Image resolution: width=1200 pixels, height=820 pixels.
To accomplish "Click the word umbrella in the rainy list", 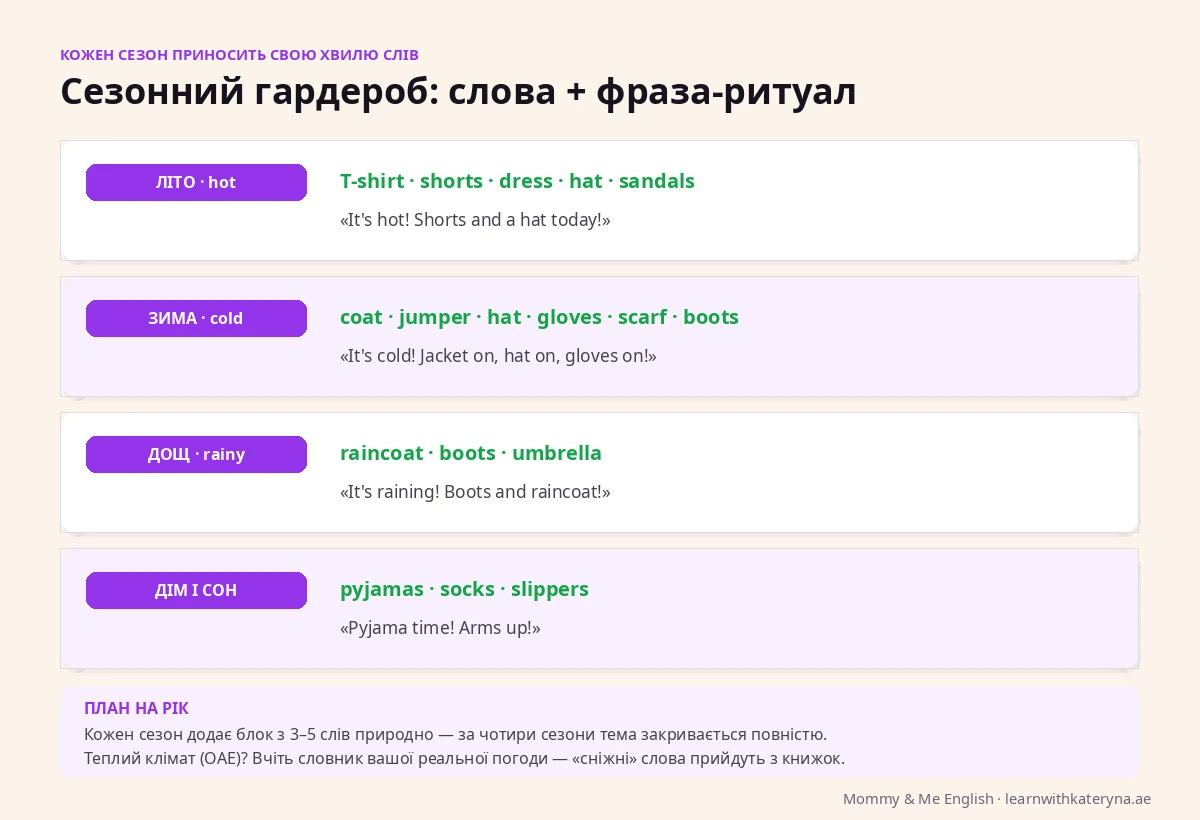I will pos(557,453).
